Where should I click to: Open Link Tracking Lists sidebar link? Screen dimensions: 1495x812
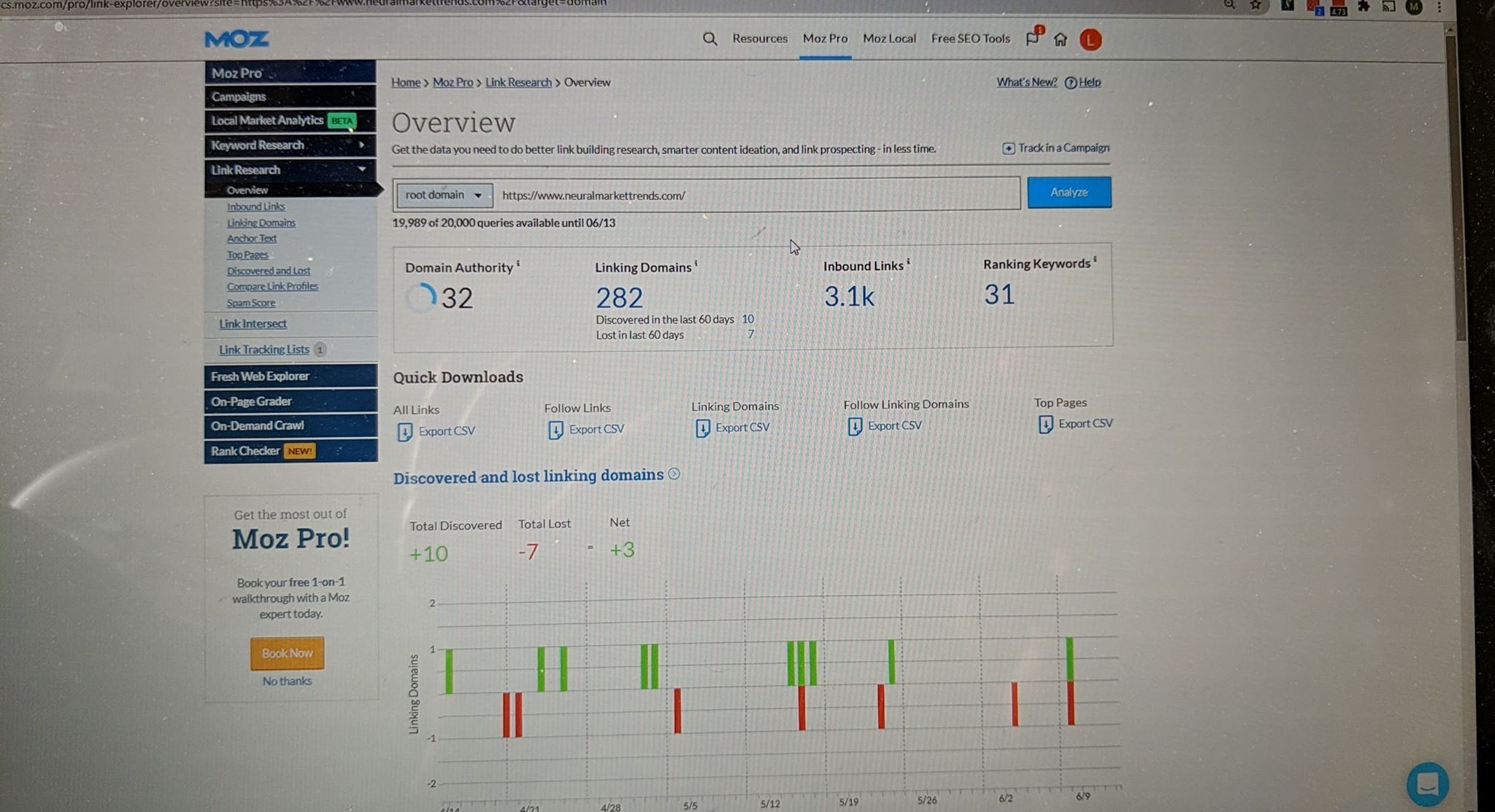[x=264, y=349]
